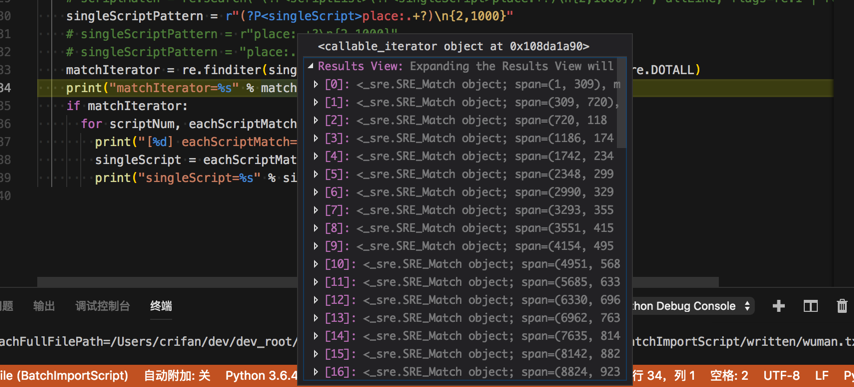Image resolution: width=854 pixels, height=387 pixels.
Task: Click 行 34, 列 1 cursor position indicator
Action: 664,376
